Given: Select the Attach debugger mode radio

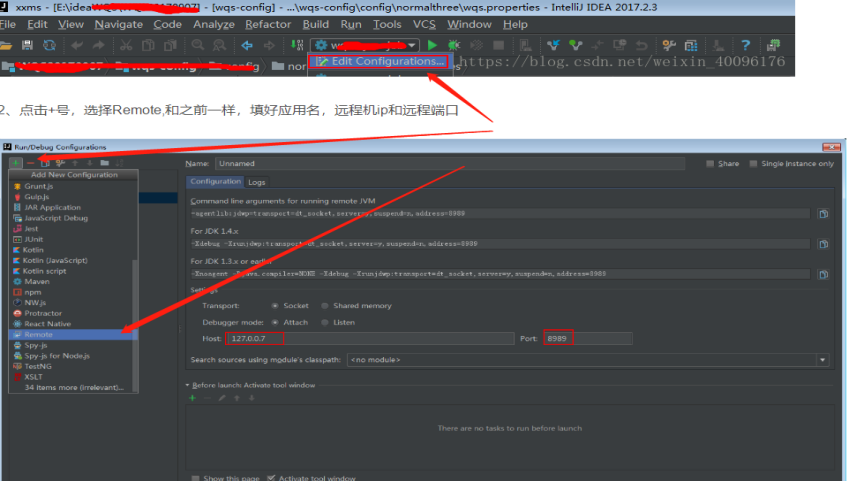Looking at the screenshot, I should coord(275,322).
